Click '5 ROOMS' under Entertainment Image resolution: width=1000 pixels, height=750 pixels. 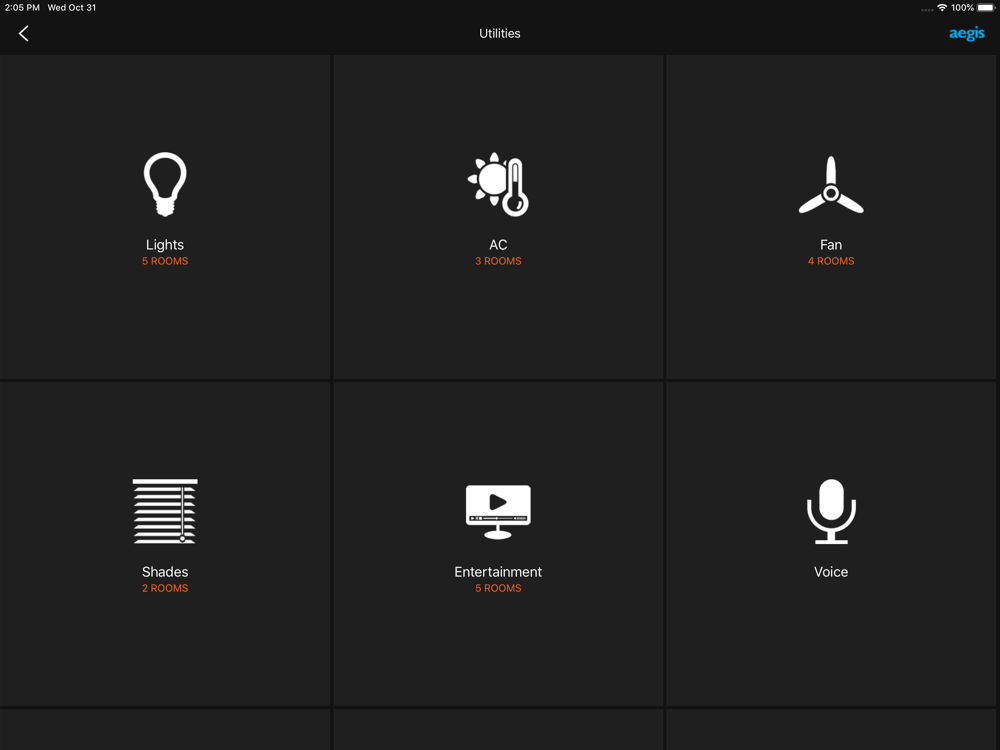(498, 589)
